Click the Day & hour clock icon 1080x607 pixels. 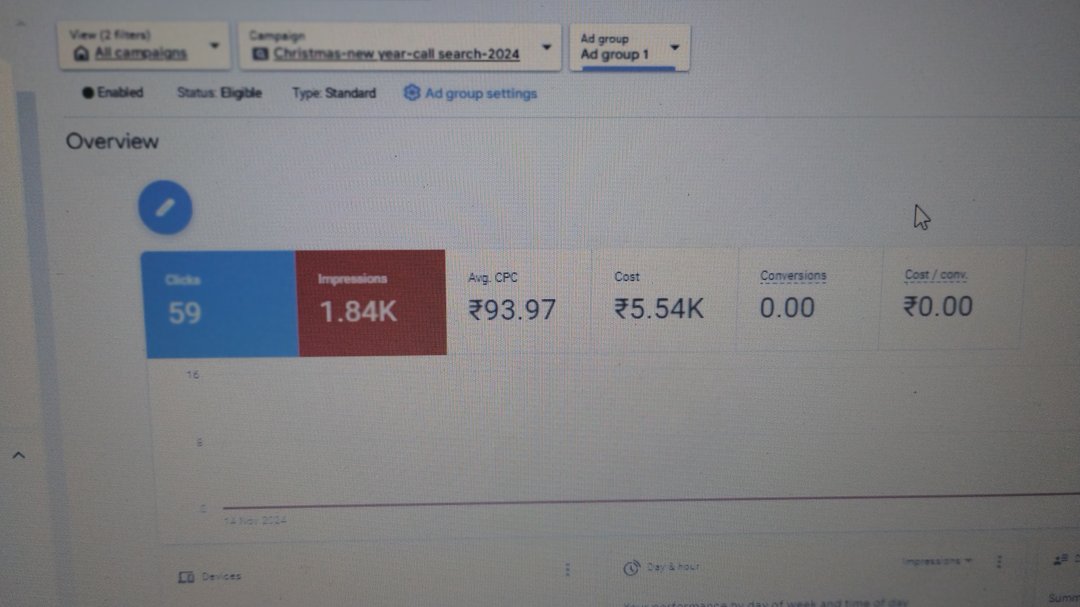[631, 568]
